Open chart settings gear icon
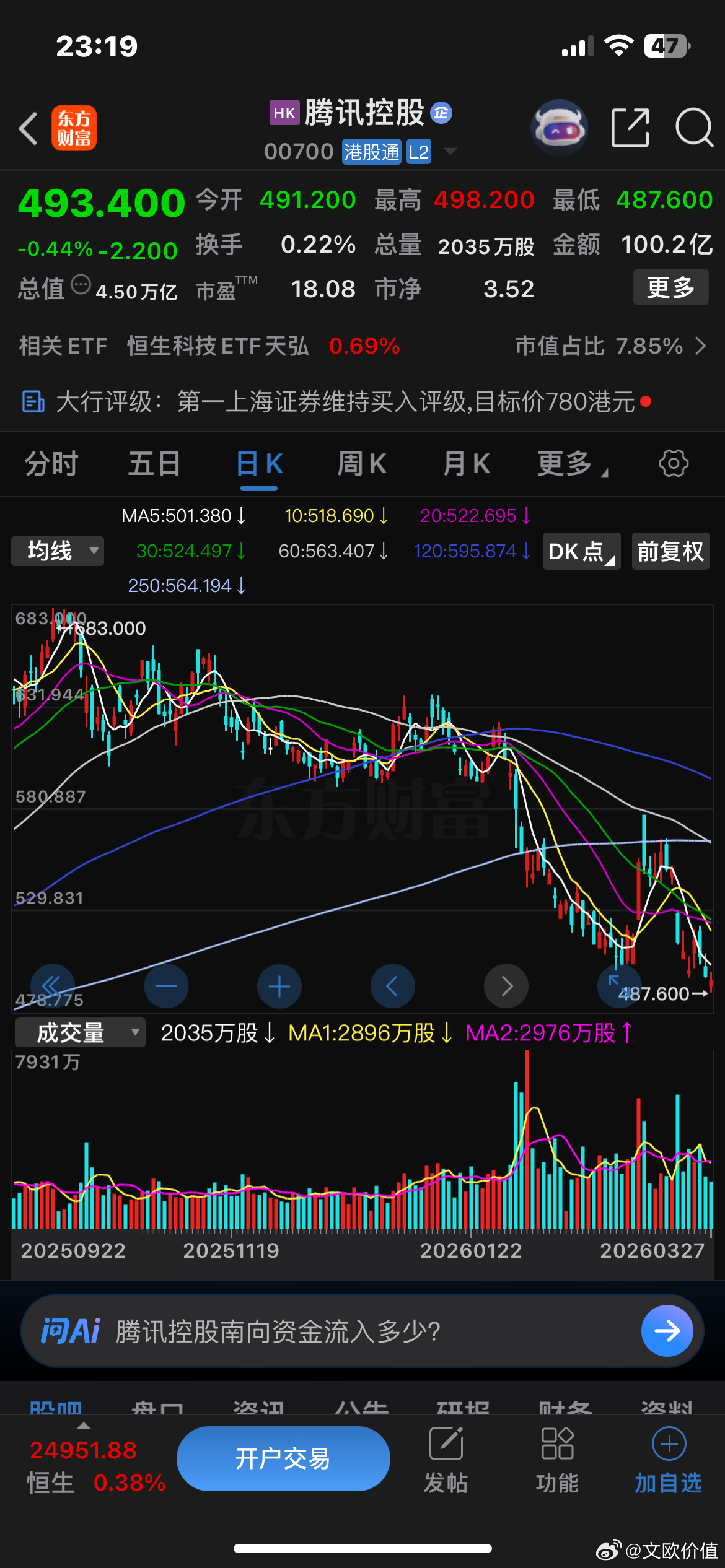Viewport: 725px width, 1568px height. tap(674, 463)
